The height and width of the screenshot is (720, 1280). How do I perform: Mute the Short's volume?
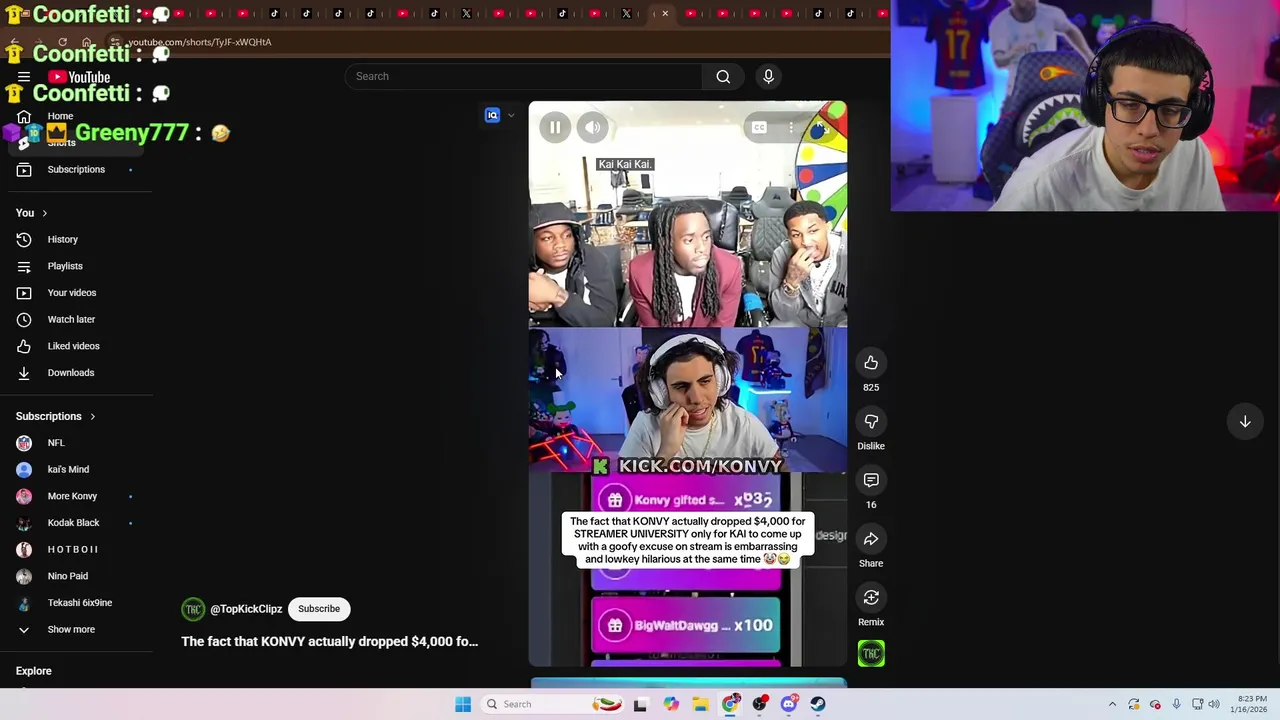(x=593, y=127)
